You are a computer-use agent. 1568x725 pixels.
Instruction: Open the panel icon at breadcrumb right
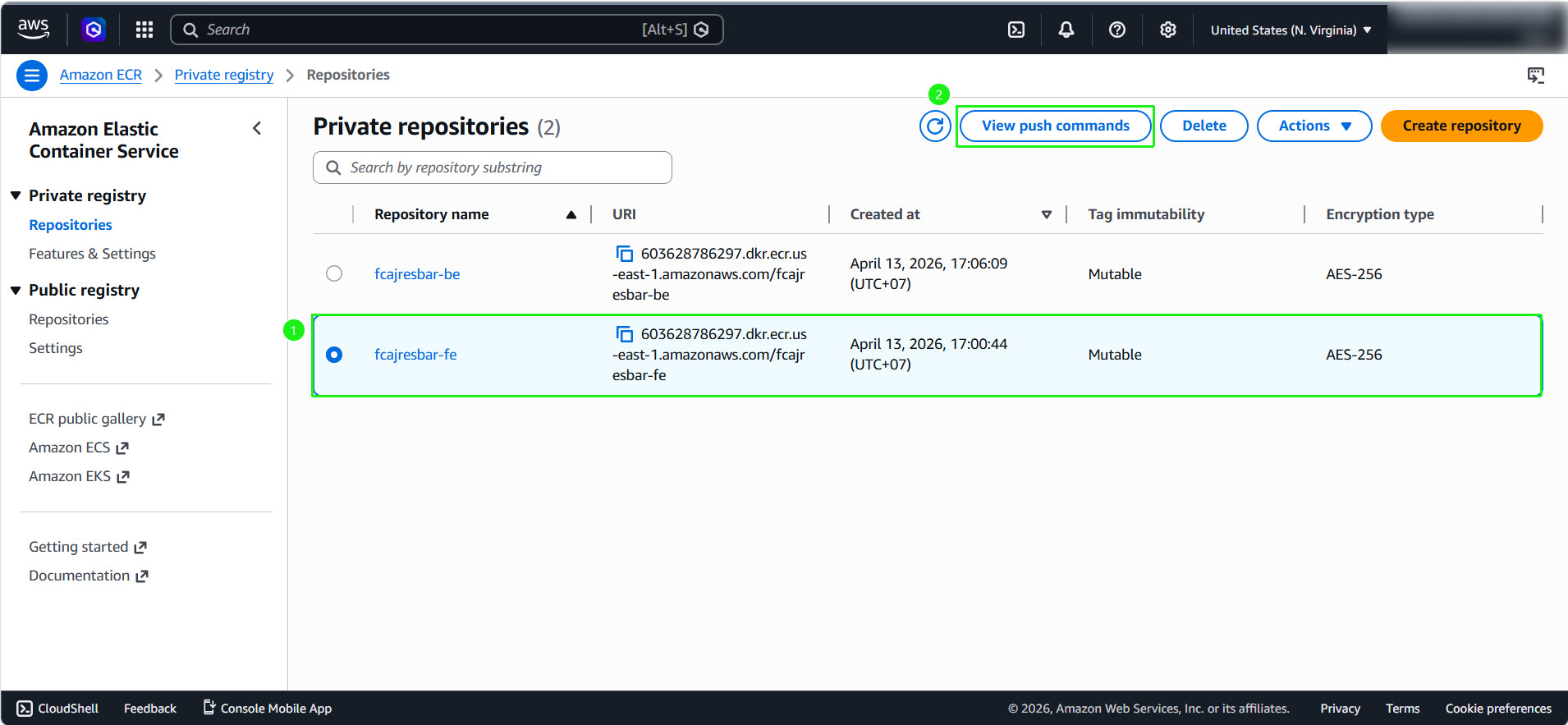(1536, 76)
